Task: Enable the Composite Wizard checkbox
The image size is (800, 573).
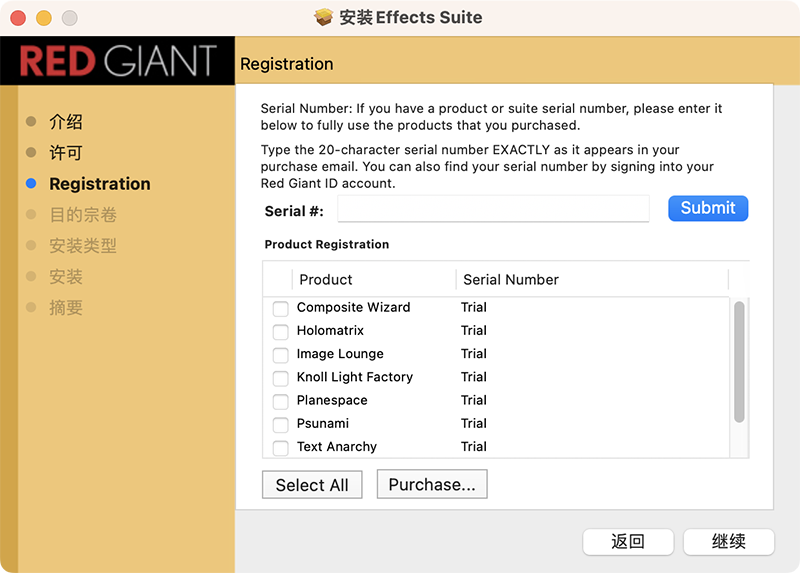Action: coord(281,308)
